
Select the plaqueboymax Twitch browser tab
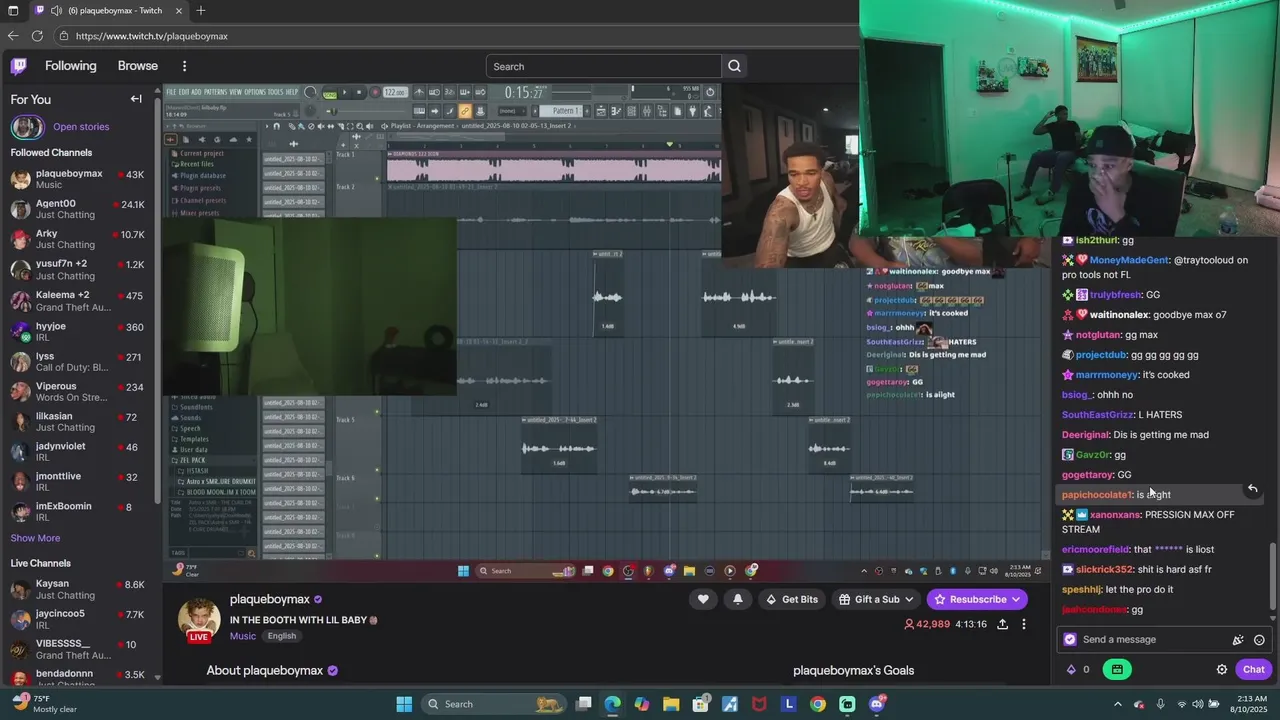(110, 11)
